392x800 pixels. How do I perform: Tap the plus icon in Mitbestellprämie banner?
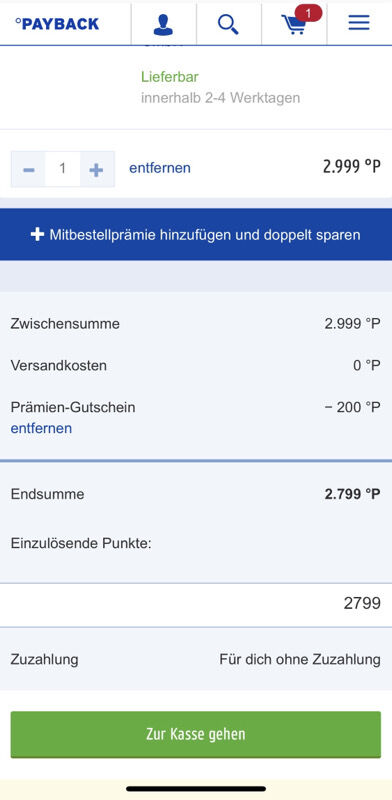(37, 234)
